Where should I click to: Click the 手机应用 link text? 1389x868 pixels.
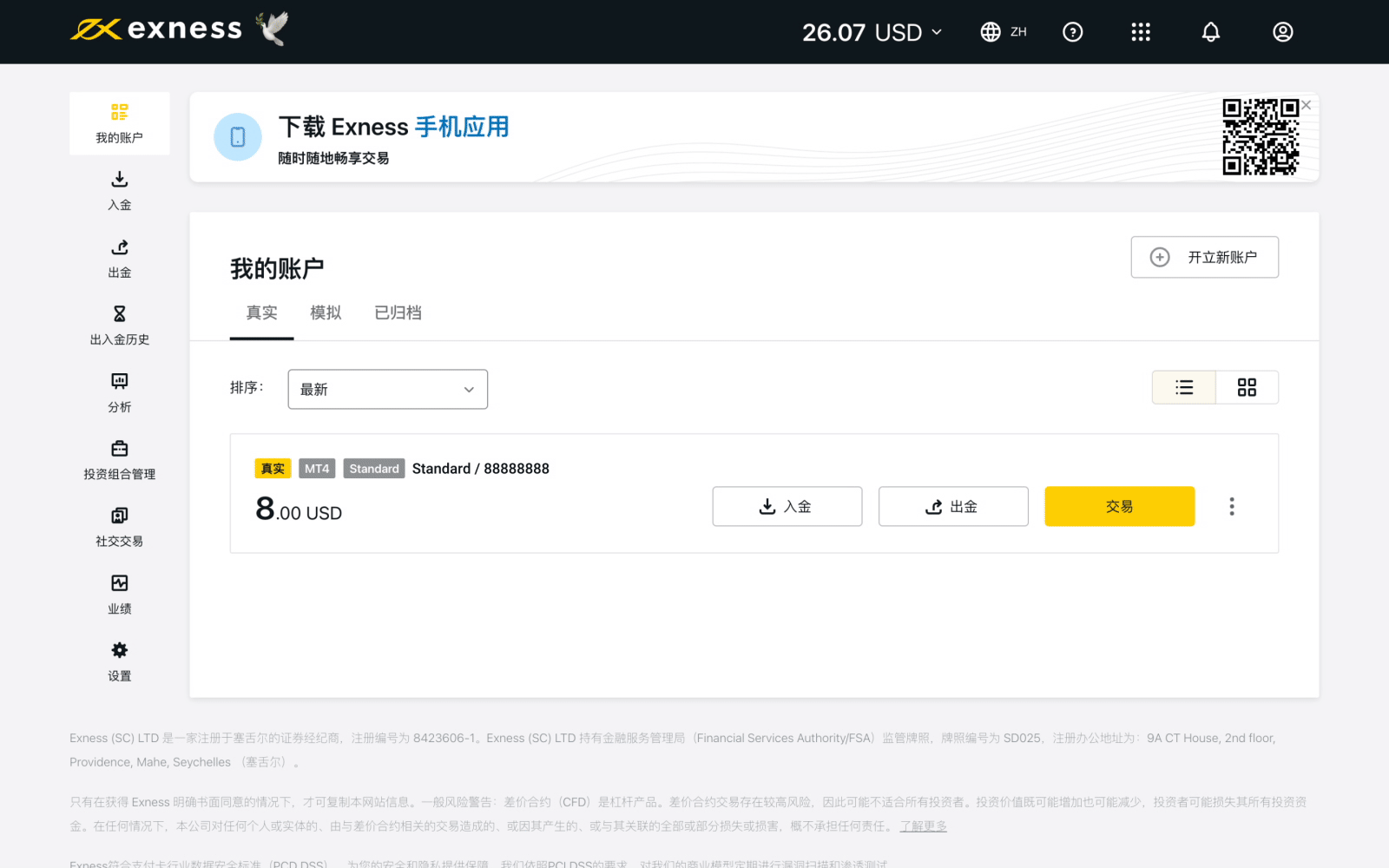(x=462, y=127)
